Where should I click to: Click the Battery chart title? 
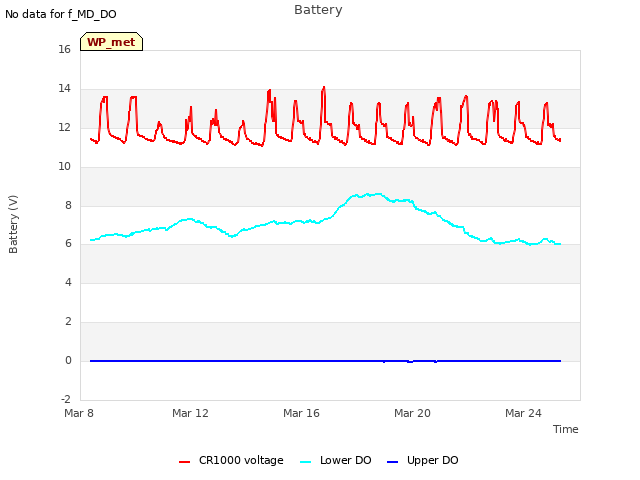318,10
